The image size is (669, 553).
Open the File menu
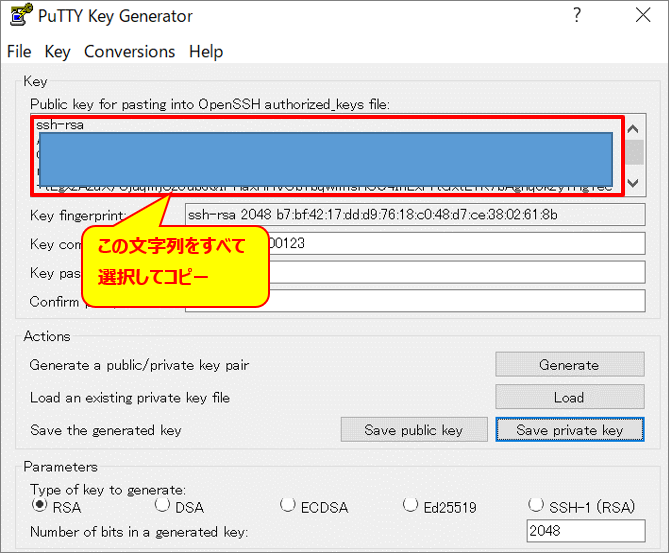[19, 52]
